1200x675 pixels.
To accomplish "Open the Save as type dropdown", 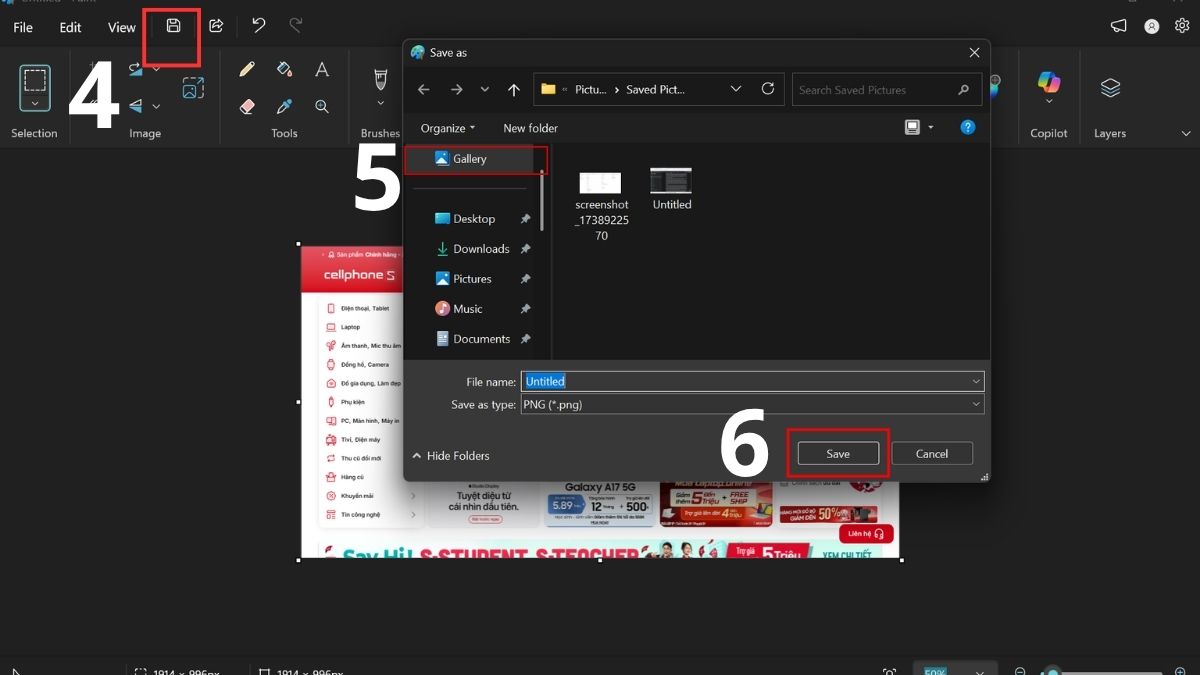I will (x=977, y=404).
